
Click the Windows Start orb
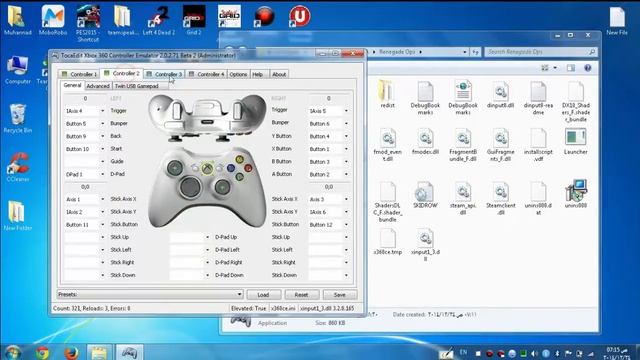tap(13, 352)
